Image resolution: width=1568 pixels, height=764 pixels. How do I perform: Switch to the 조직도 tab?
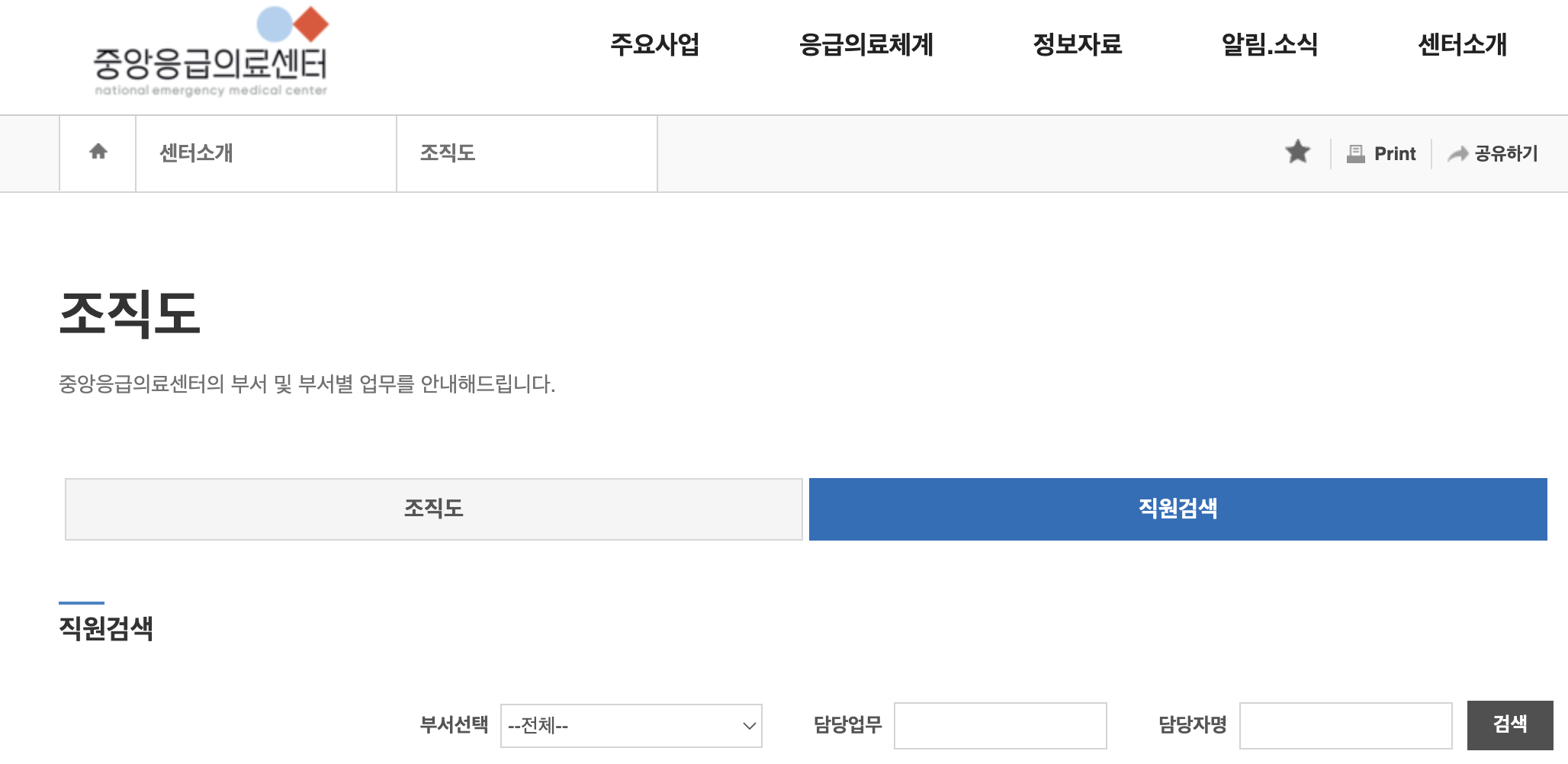433,509
